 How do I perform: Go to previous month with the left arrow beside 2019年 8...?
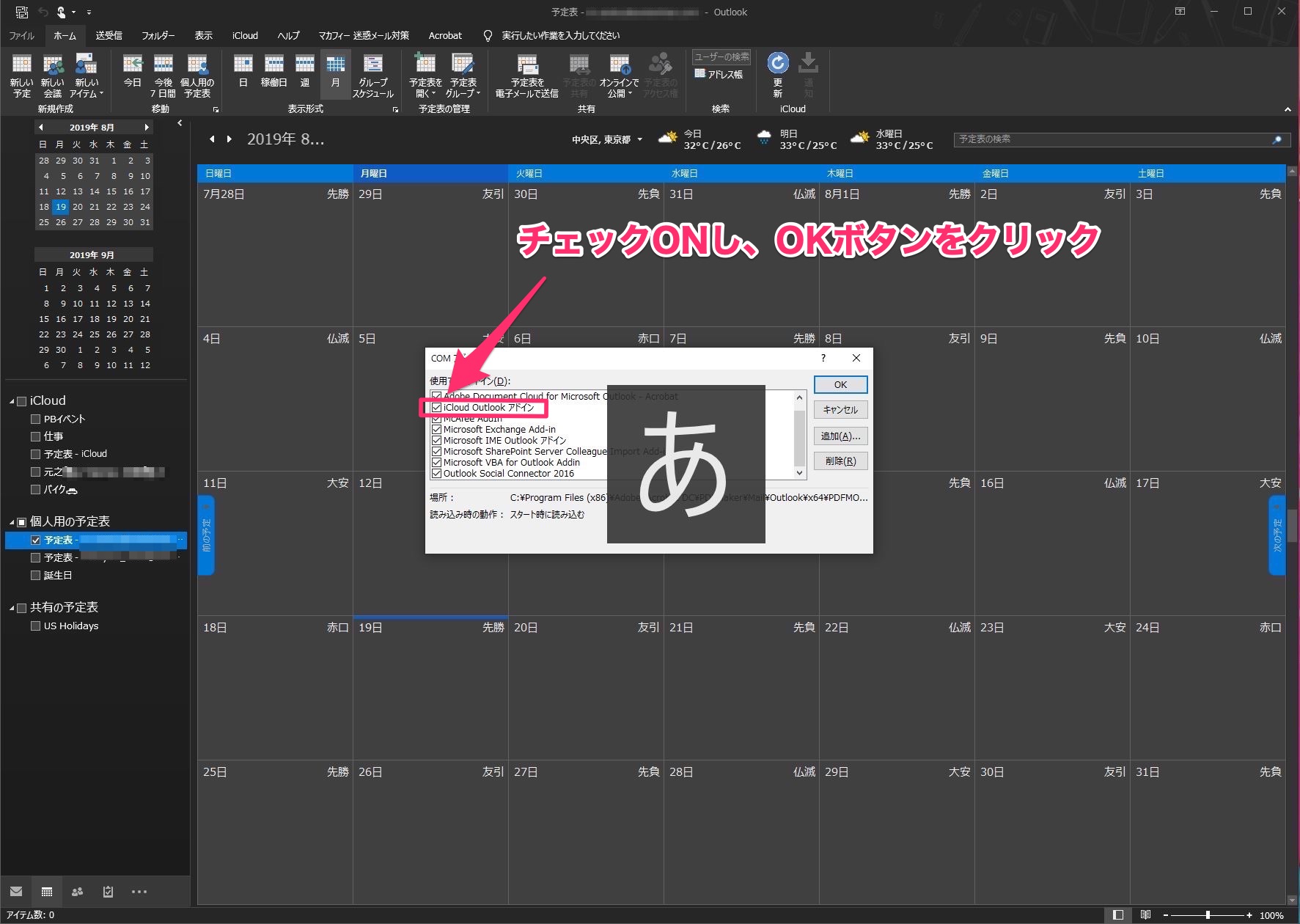tap(212, 139)
